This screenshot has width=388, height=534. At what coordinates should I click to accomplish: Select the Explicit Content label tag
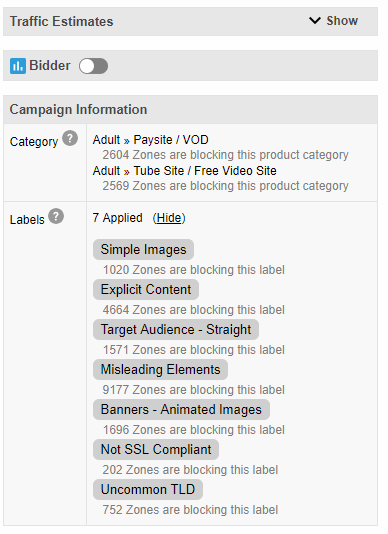pos(146,289)
